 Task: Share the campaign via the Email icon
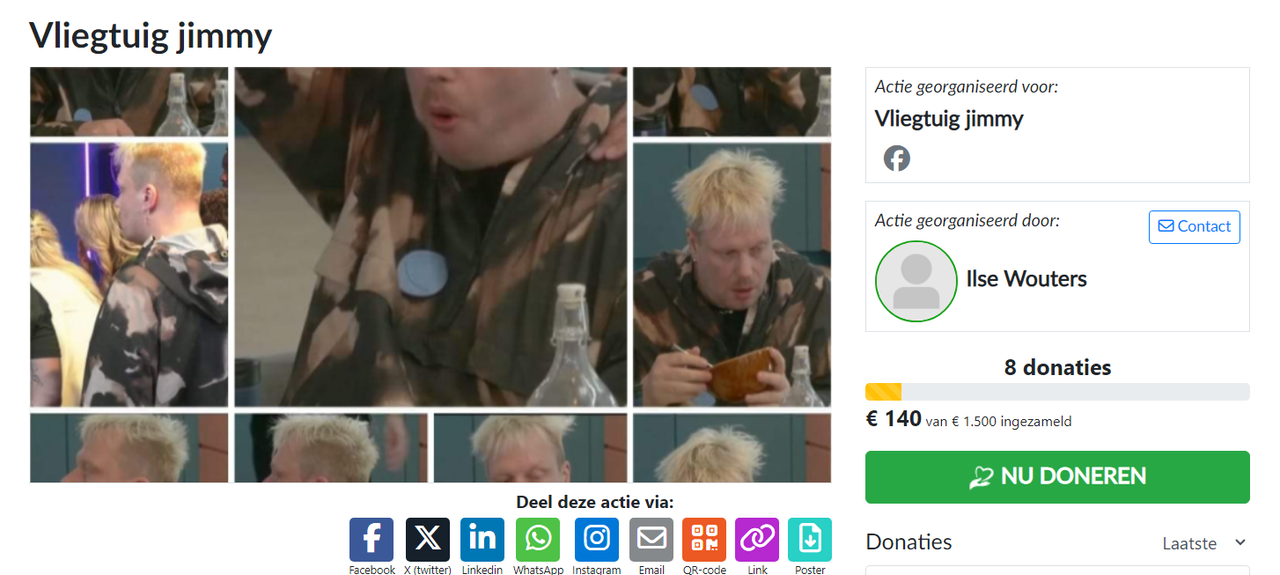coord(651,539)
